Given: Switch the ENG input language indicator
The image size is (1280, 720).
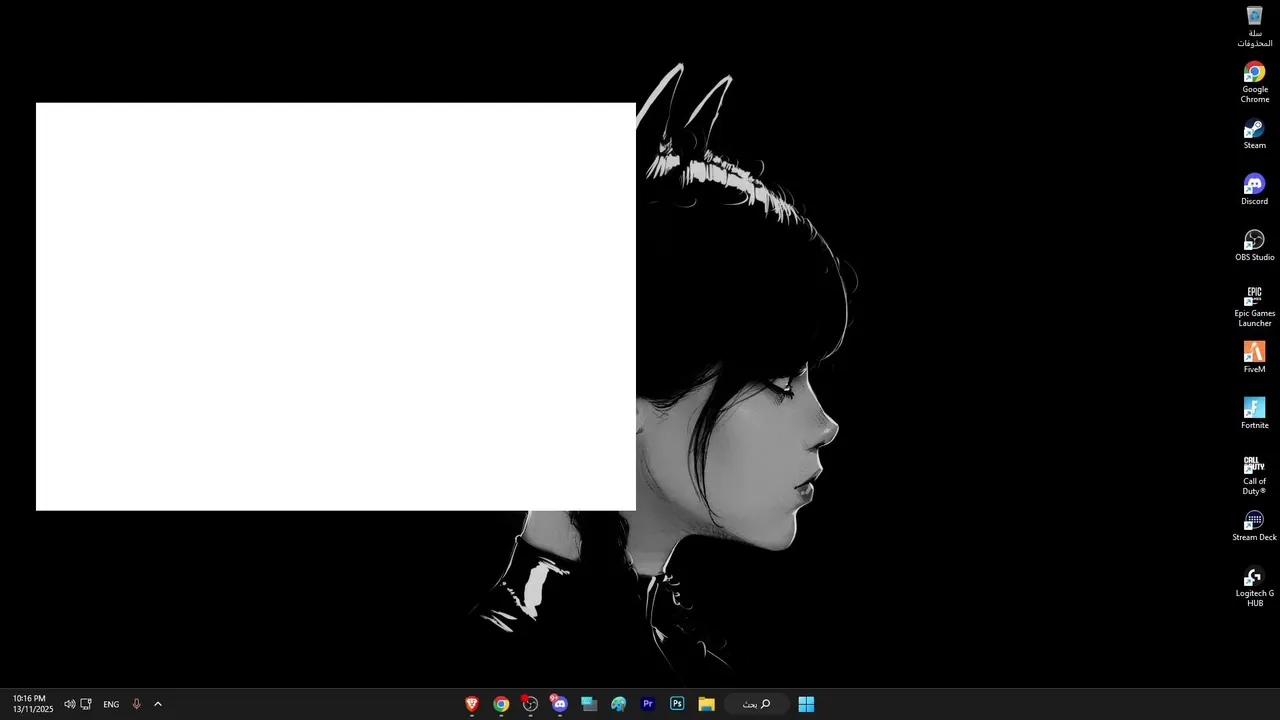Looking at the screenshot, I should coord(111,704).
